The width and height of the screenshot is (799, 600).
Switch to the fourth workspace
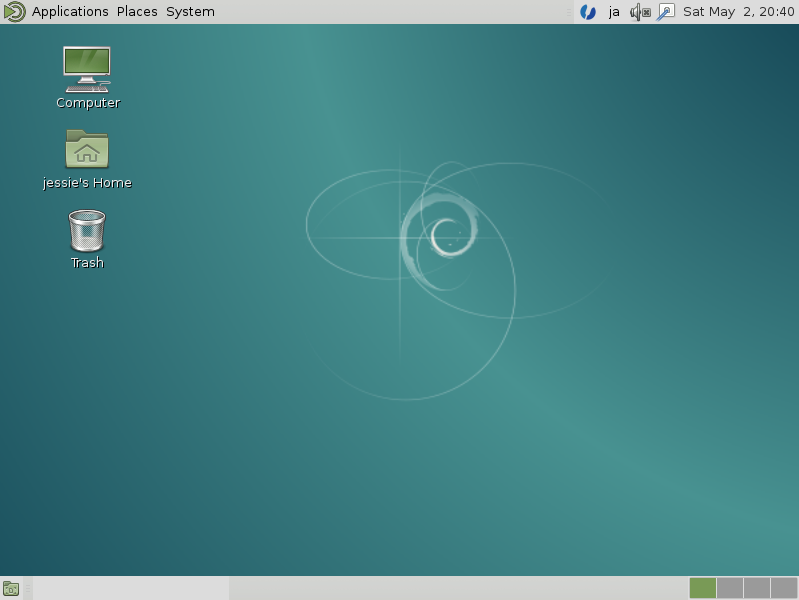(784, 588)
